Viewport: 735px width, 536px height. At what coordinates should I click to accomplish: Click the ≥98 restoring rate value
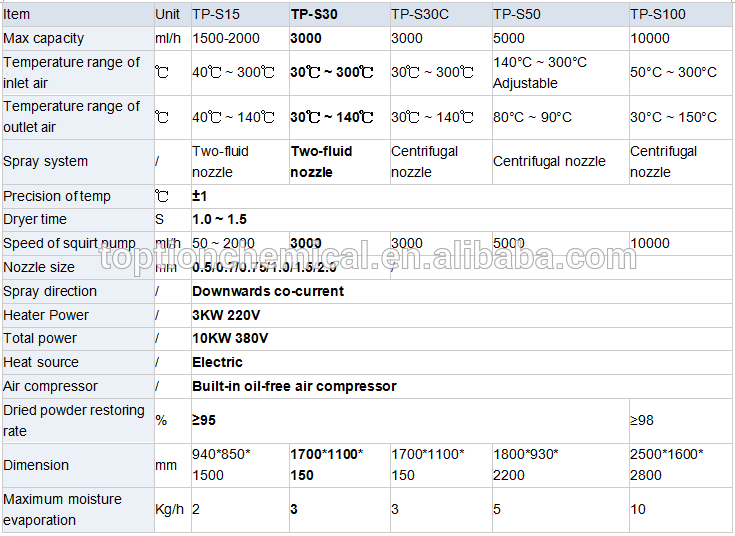[x=644, y=421]
